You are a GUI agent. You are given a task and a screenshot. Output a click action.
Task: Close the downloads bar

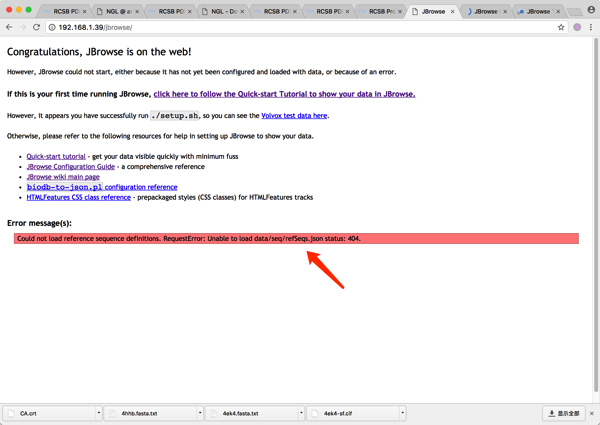(x=592, y=414)
